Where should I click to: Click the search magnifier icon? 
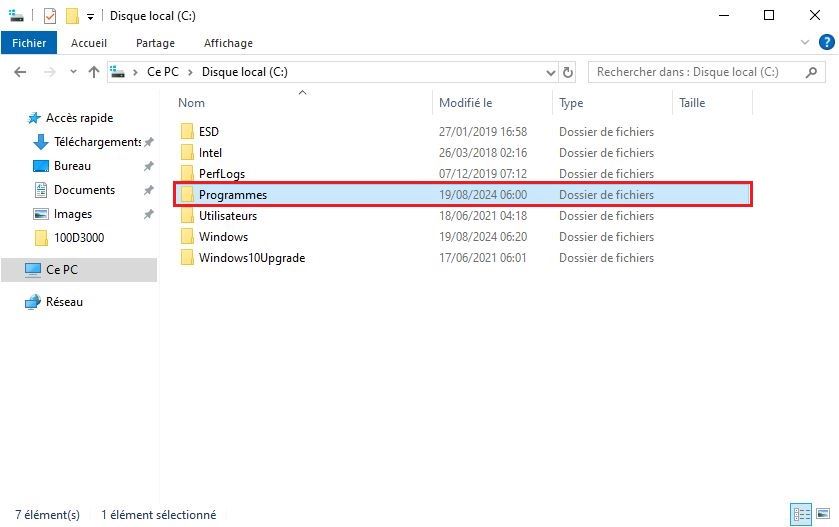(811, 72)
